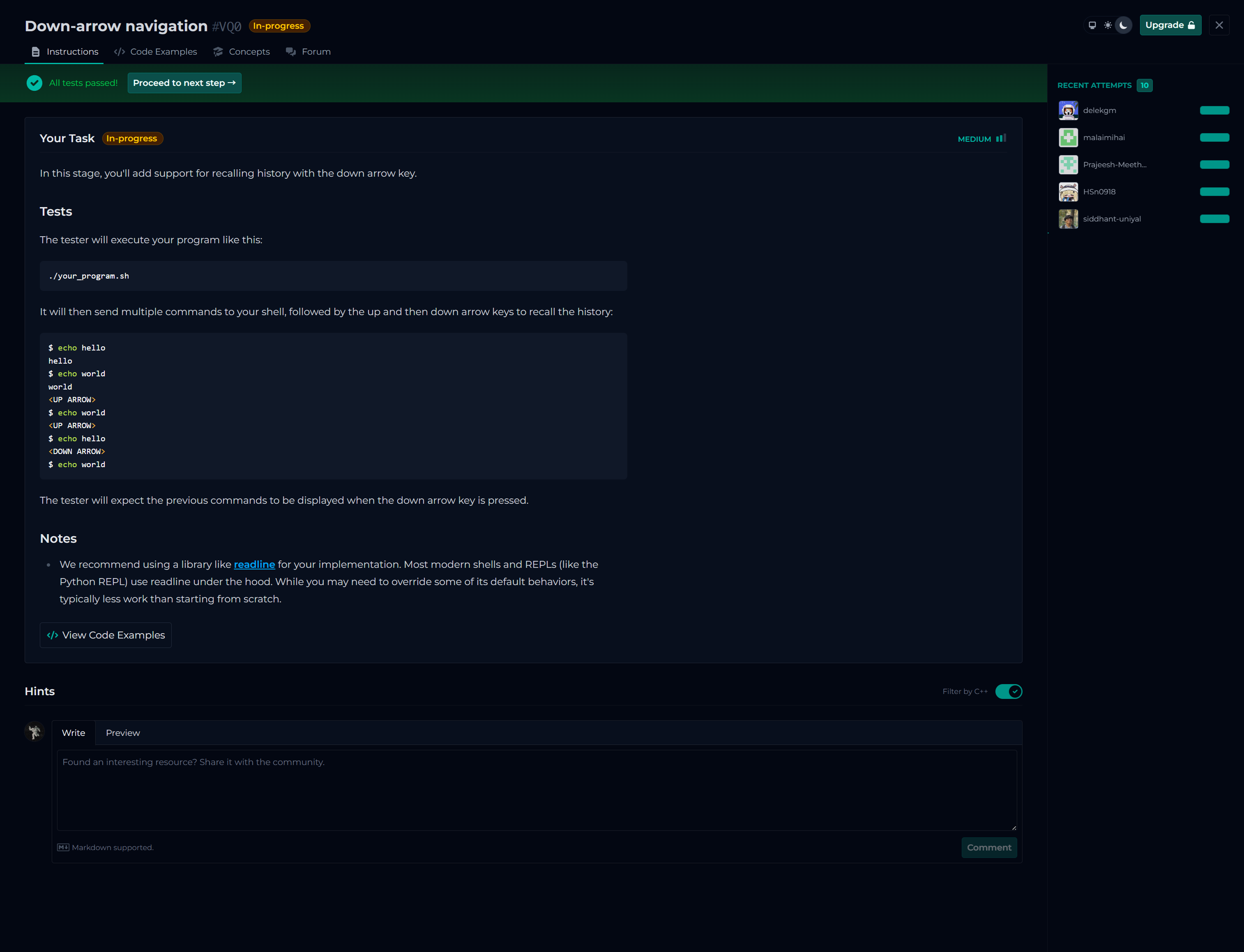Screen dimensions: 1244x952
Task: Focus the community comment text area
Action: (x=537, y=790)
